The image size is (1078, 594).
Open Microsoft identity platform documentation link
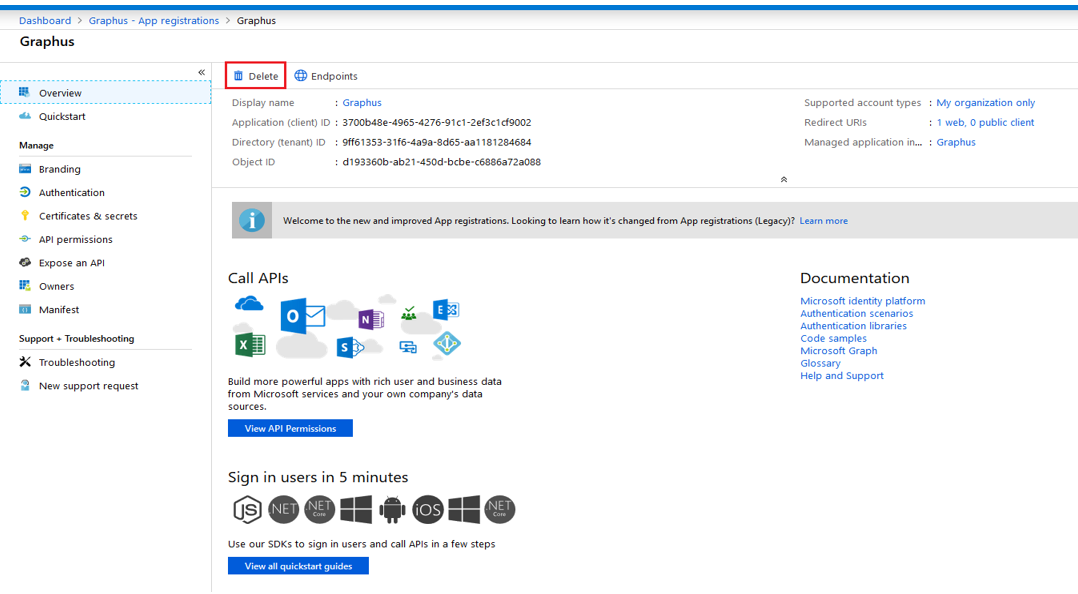[863, 300]
